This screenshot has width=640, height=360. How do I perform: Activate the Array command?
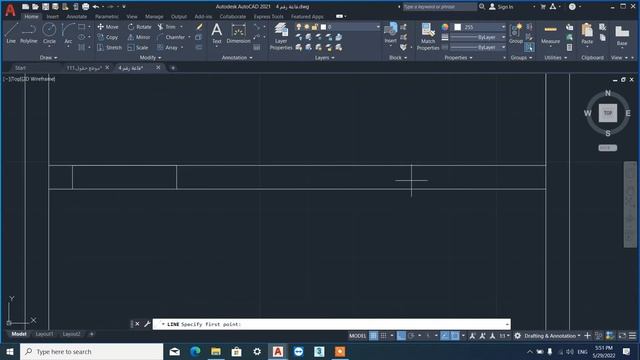167,47
